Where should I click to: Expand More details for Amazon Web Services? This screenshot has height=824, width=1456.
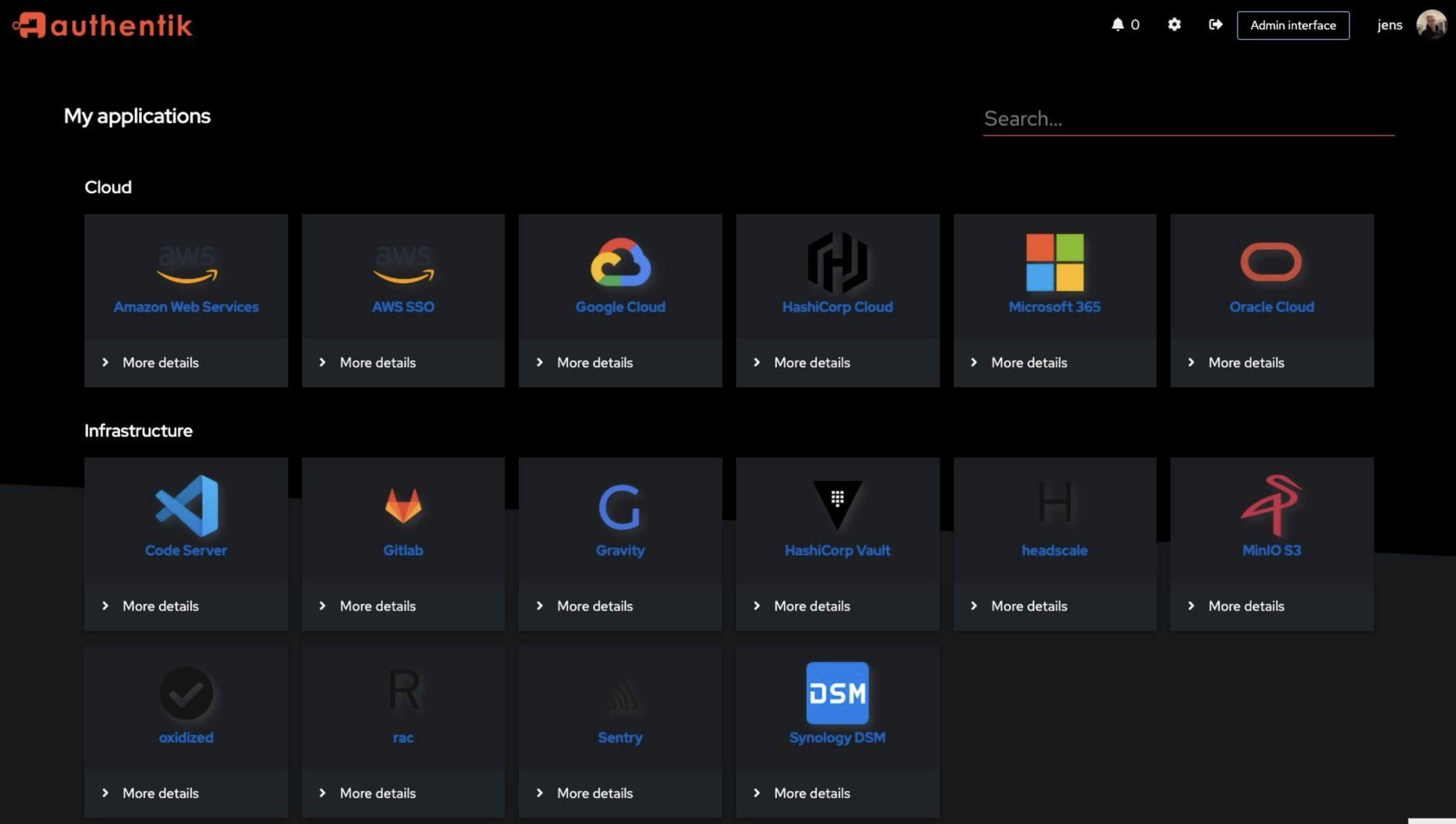click(186, 362)
